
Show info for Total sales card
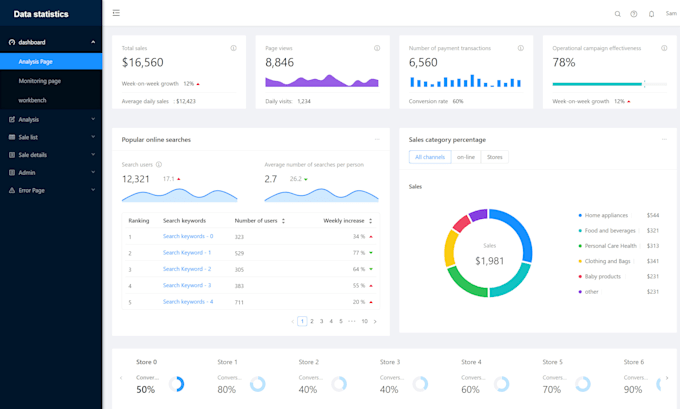click(x=233, y=48)
